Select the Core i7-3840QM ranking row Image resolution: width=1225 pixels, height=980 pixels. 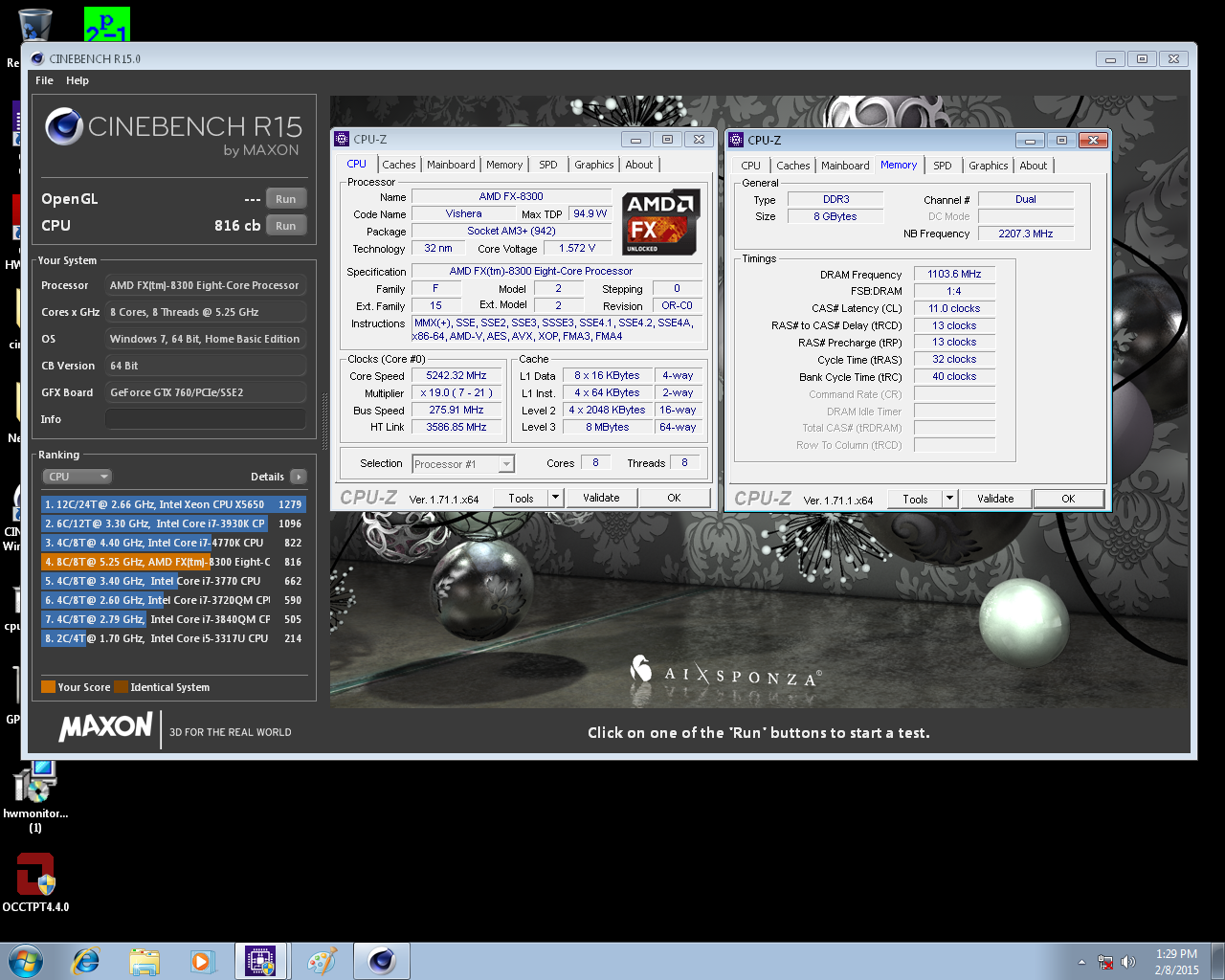[173, 619]
